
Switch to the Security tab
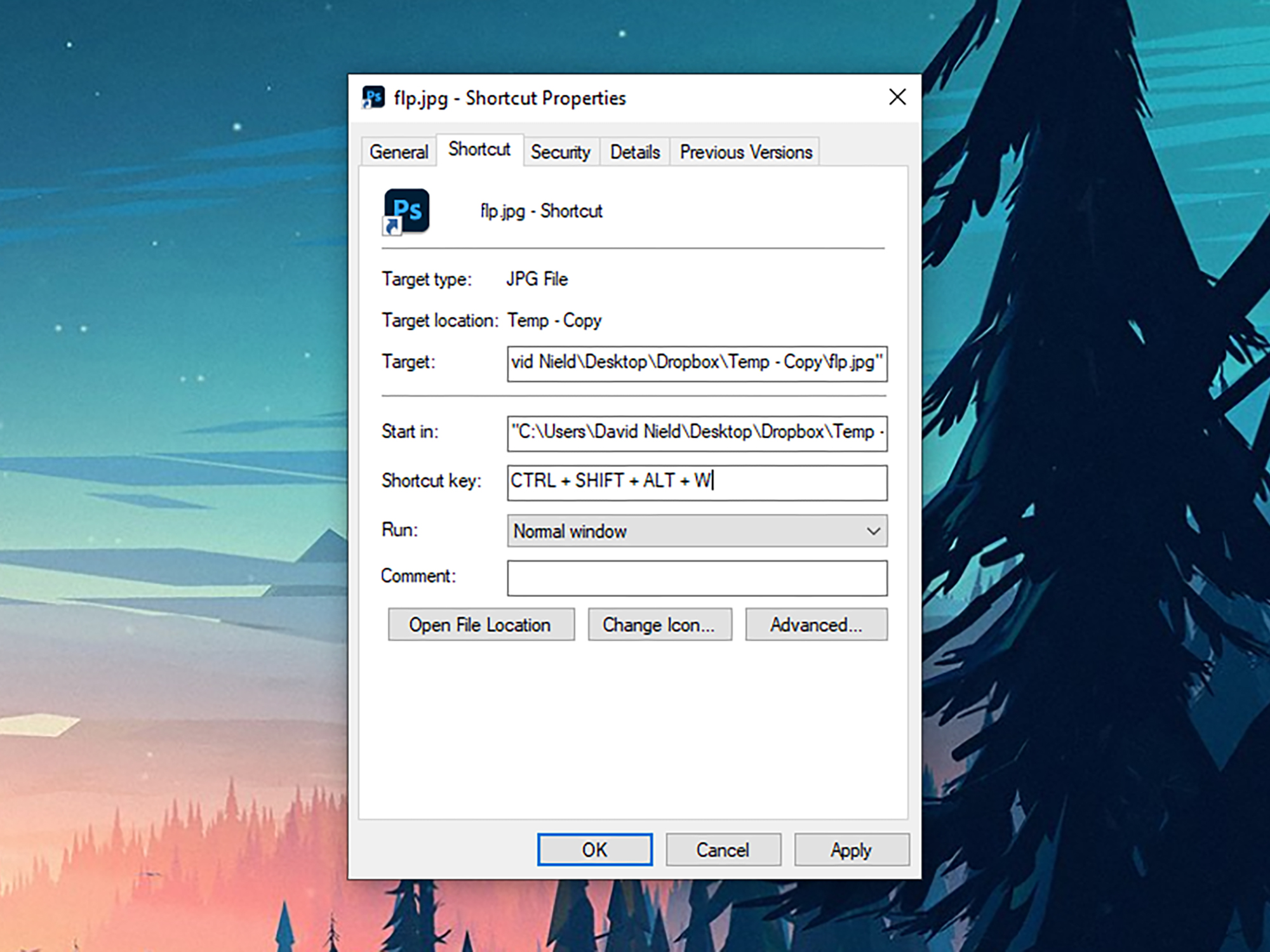(x=561, y=152)
